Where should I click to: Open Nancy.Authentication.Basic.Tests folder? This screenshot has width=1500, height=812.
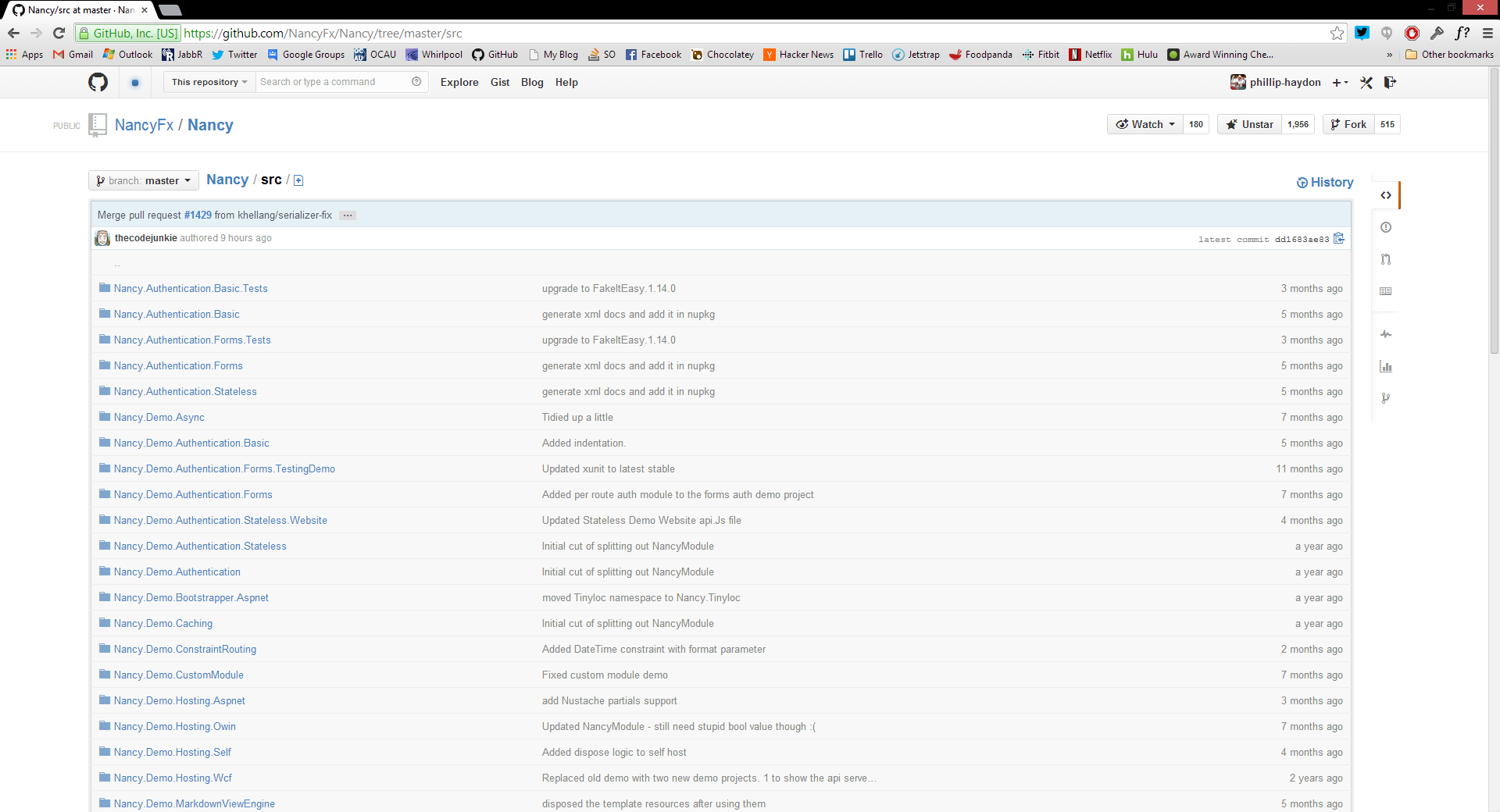coord(191,288)
